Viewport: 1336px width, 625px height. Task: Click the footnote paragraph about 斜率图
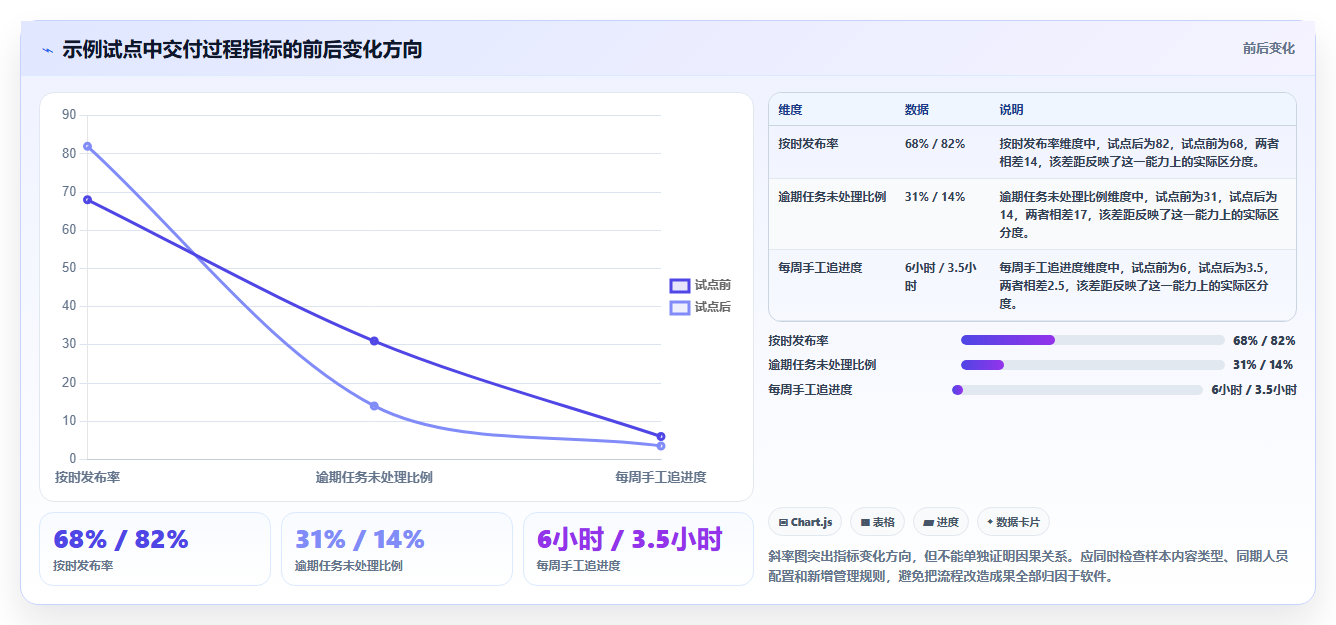(1030, 566)
